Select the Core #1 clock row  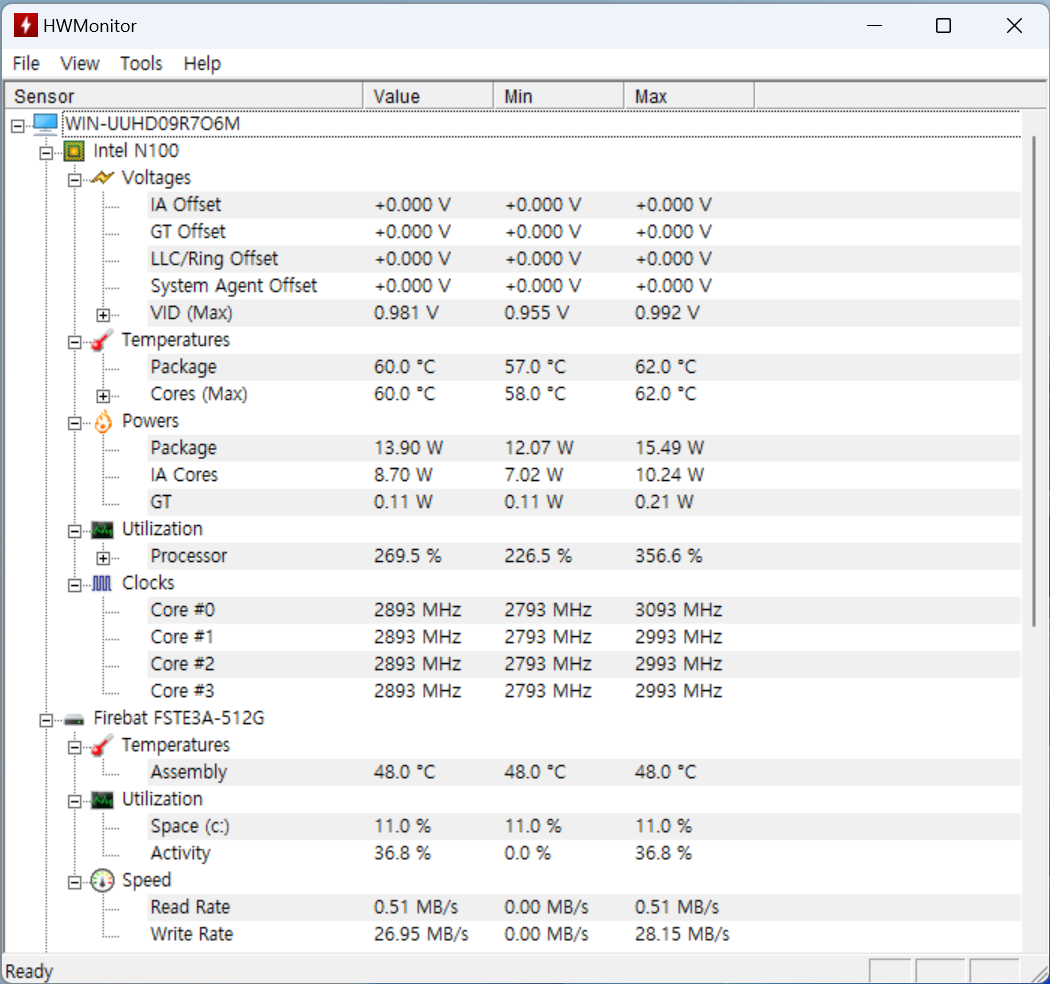[583, 637]
